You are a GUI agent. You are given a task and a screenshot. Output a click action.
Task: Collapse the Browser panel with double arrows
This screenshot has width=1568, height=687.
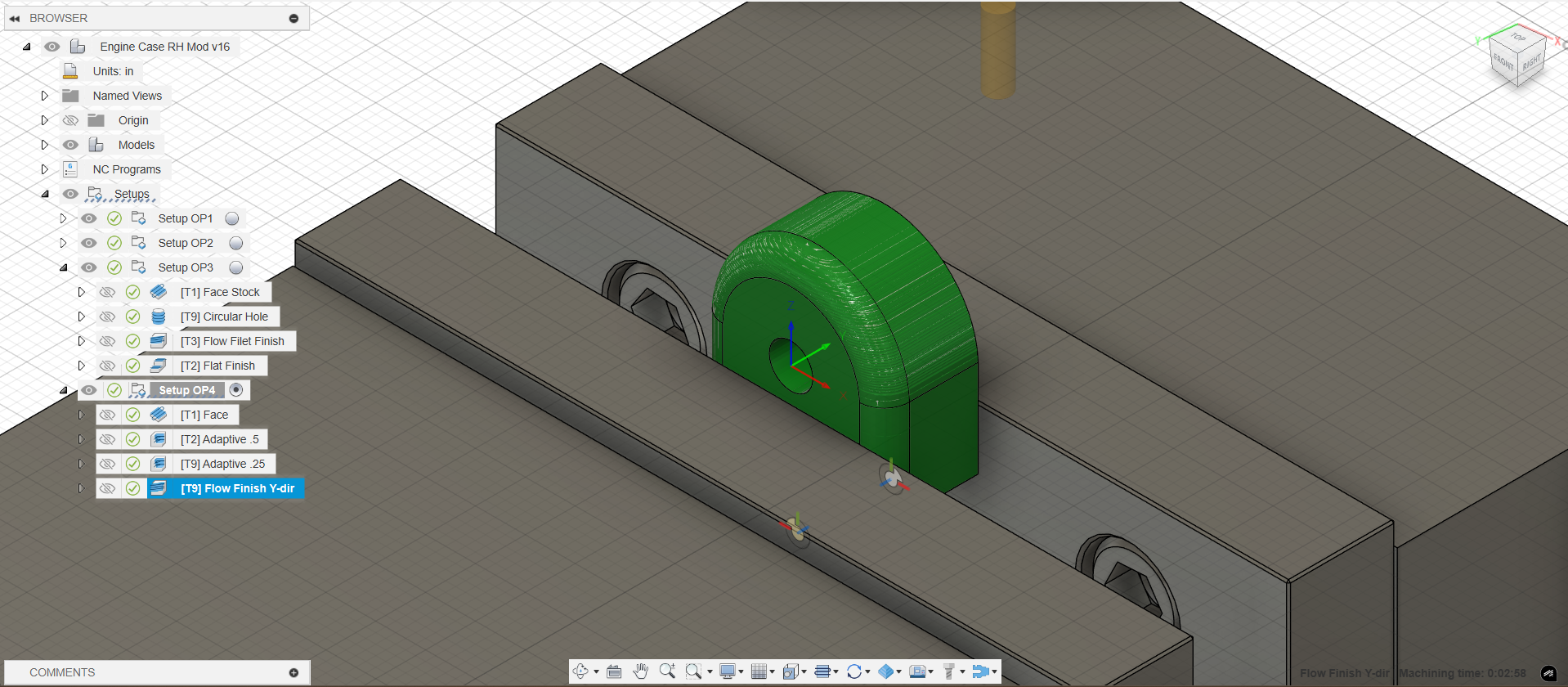(x=15, y=18)
